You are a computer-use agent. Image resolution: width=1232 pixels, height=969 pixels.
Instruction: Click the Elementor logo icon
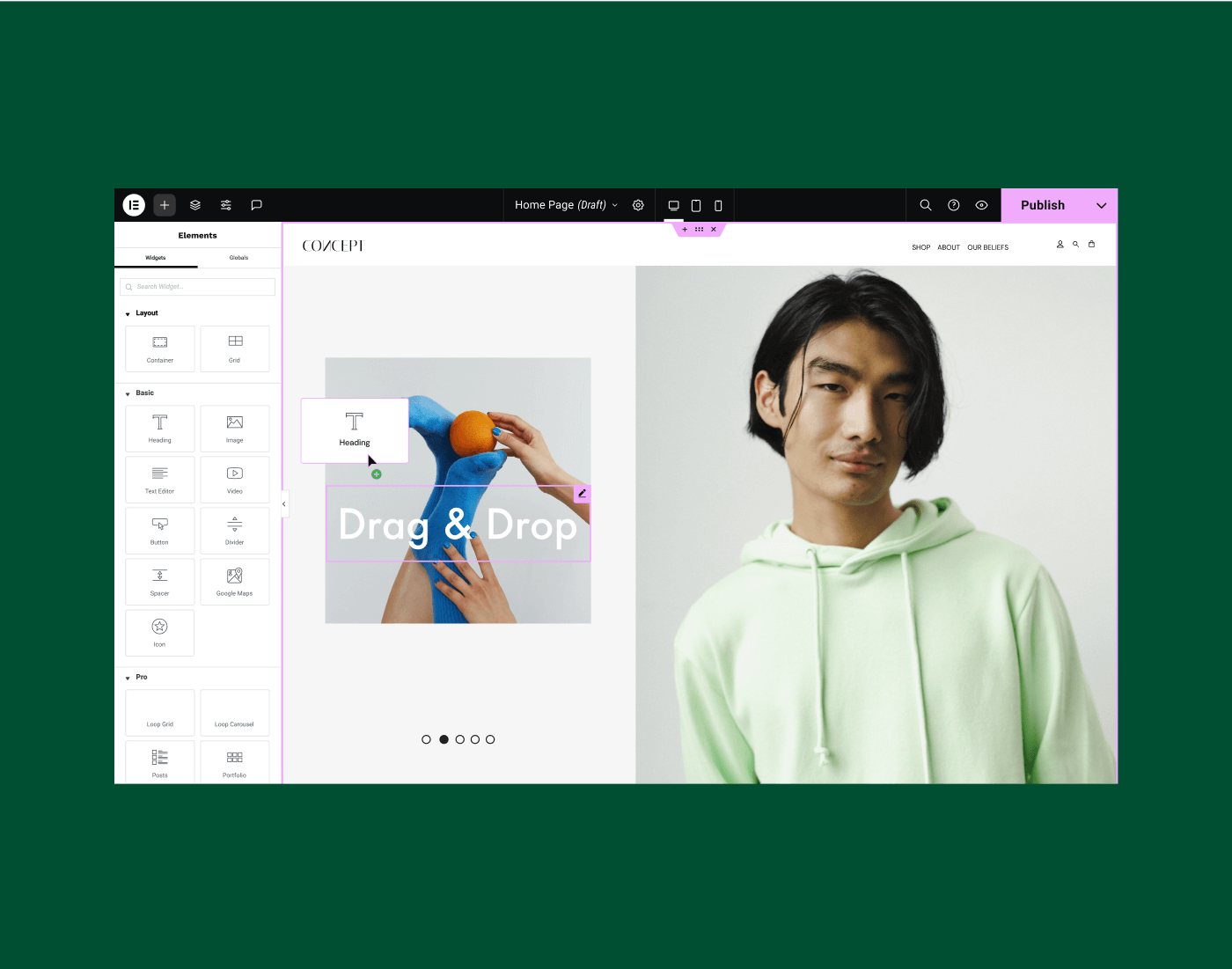(x=134, y=205)
